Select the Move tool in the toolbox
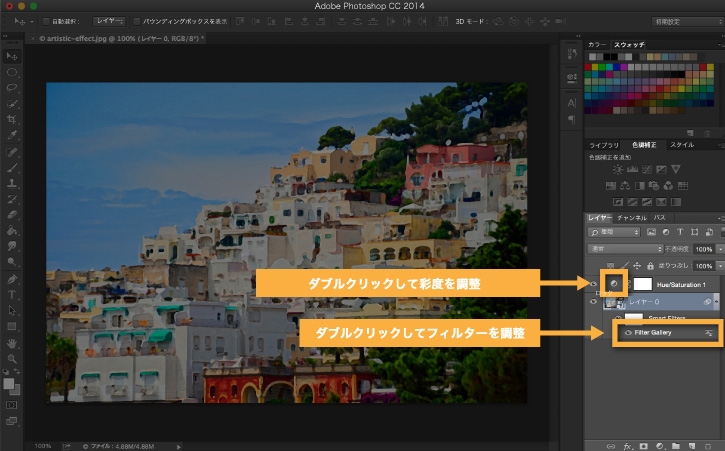Screen dimensions: 725x451 tap(12, 56)
